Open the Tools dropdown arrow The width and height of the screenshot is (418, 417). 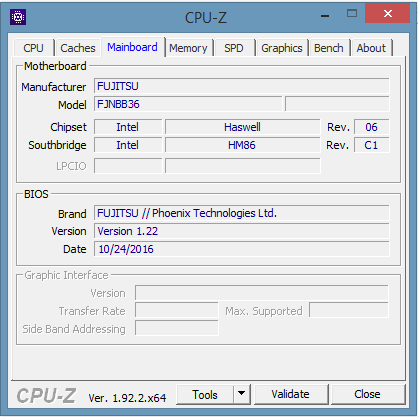click(242, 394)
